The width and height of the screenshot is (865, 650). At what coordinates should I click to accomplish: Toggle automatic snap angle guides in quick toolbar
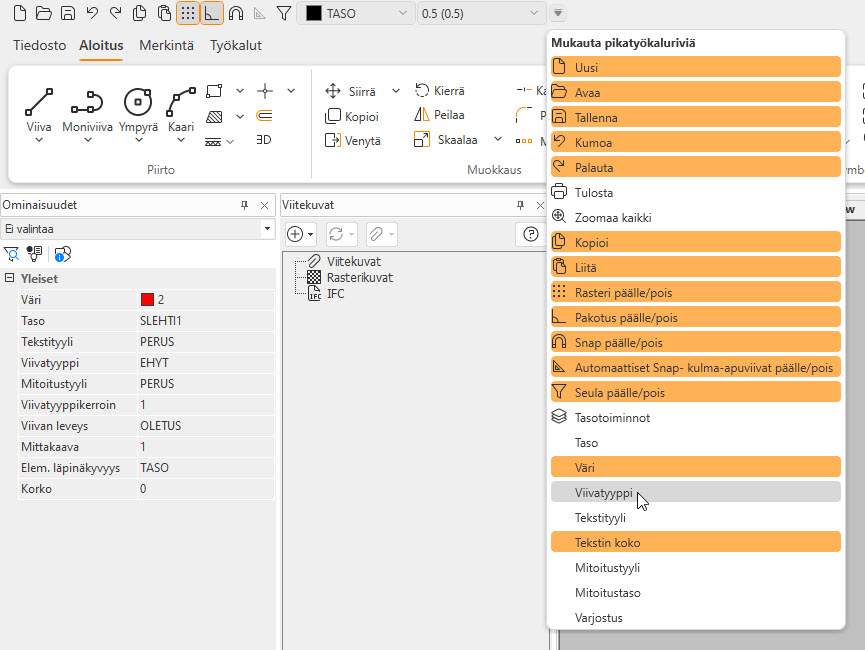pyautogui.click(x=260, y=13)
